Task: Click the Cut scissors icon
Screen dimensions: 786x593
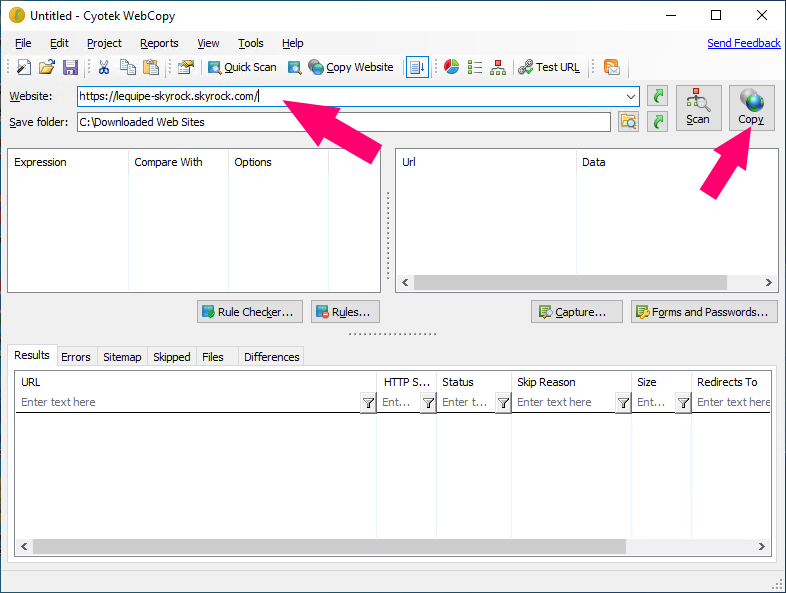Action: click(x=104, y=67)
